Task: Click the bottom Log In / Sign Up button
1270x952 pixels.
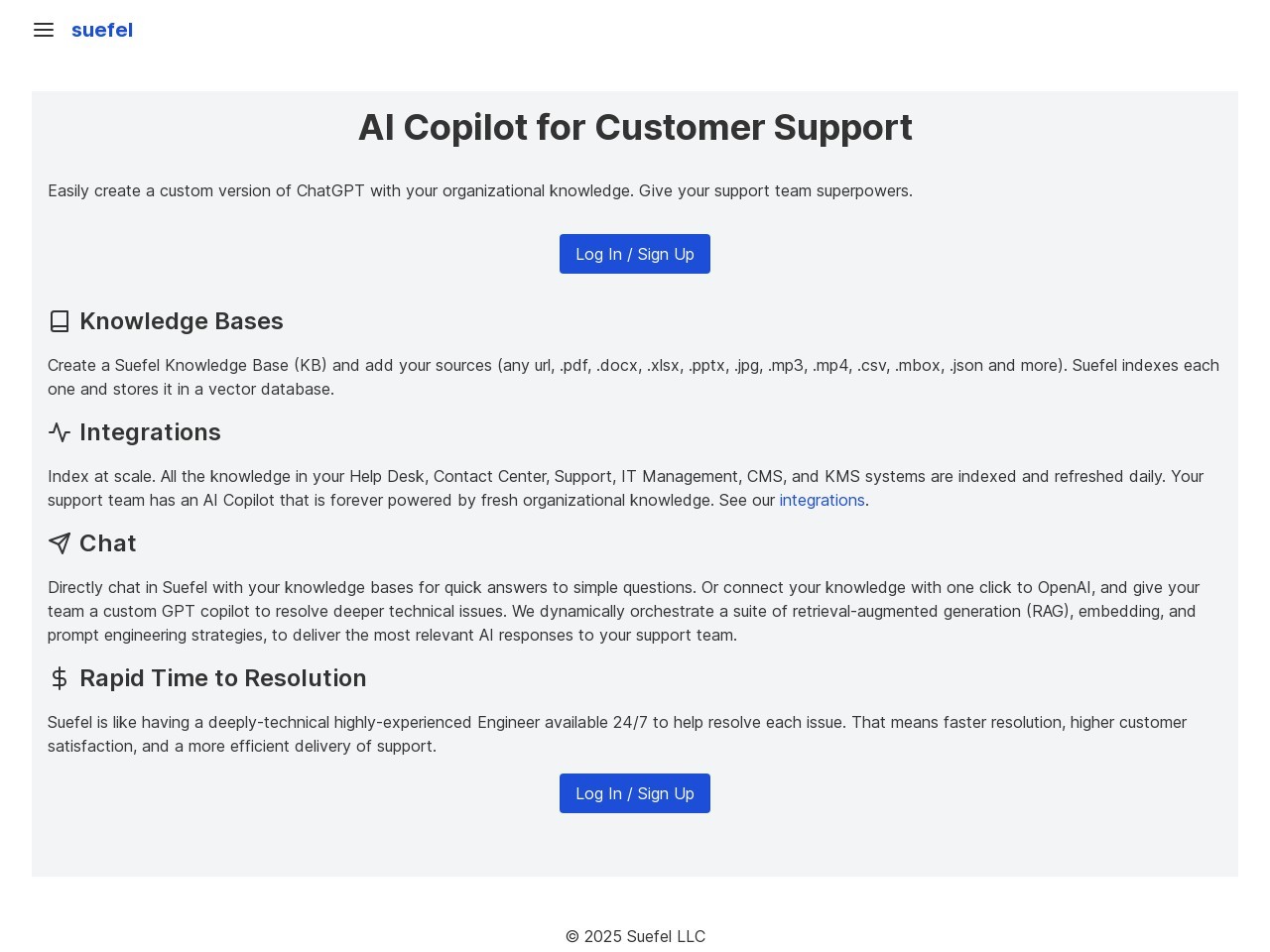Action: [635, 793]
